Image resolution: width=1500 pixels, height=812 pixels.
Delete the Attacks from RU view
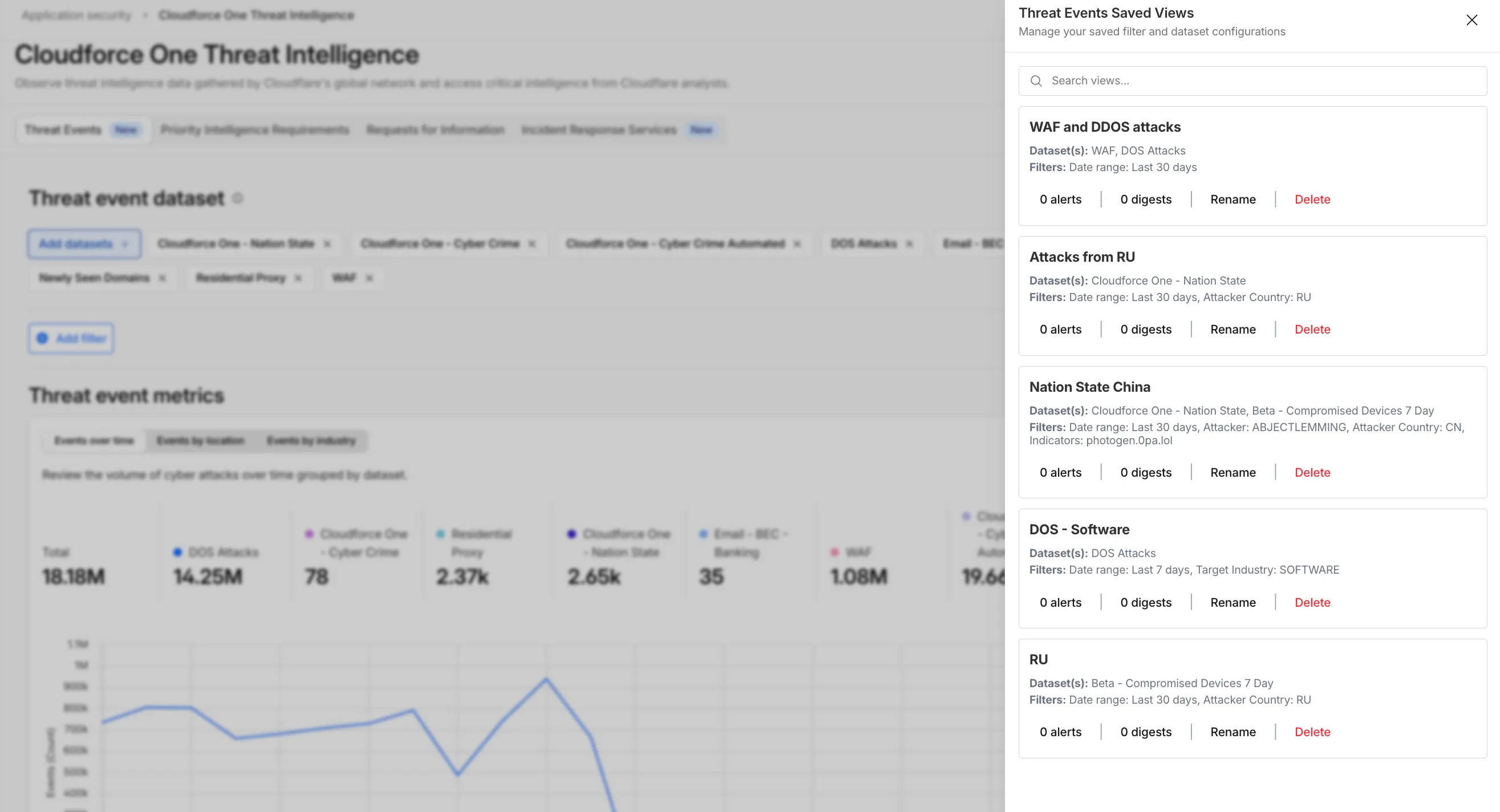click(x=1312, y=330)
